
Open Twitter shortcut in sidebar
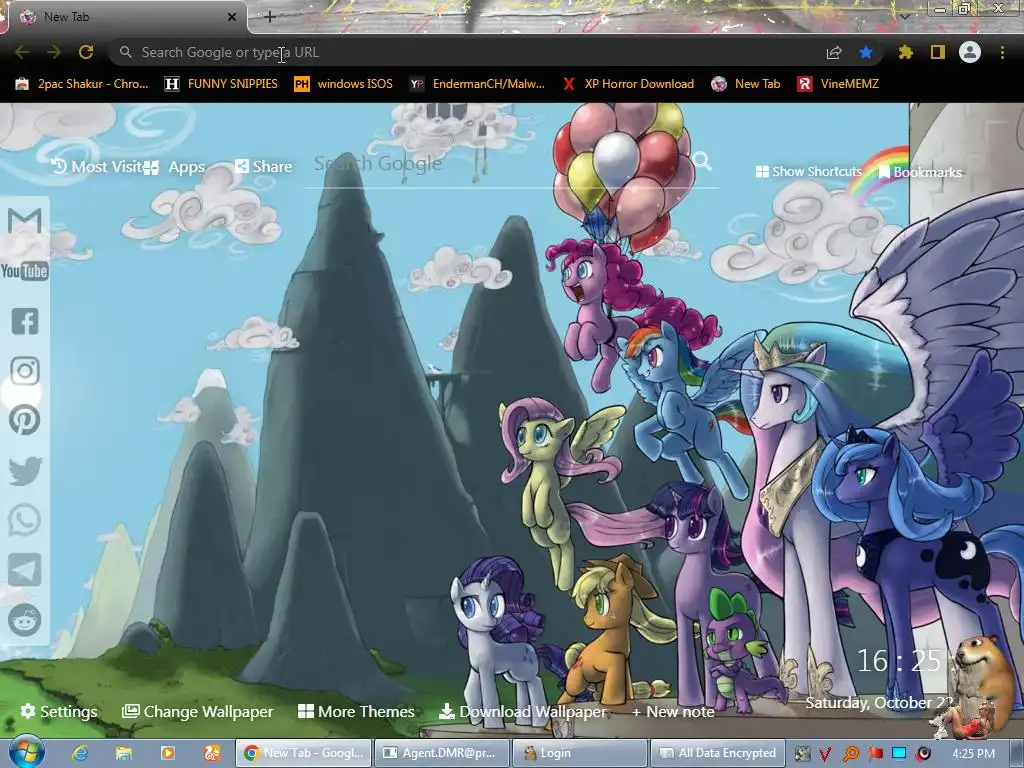pos(25,471)
